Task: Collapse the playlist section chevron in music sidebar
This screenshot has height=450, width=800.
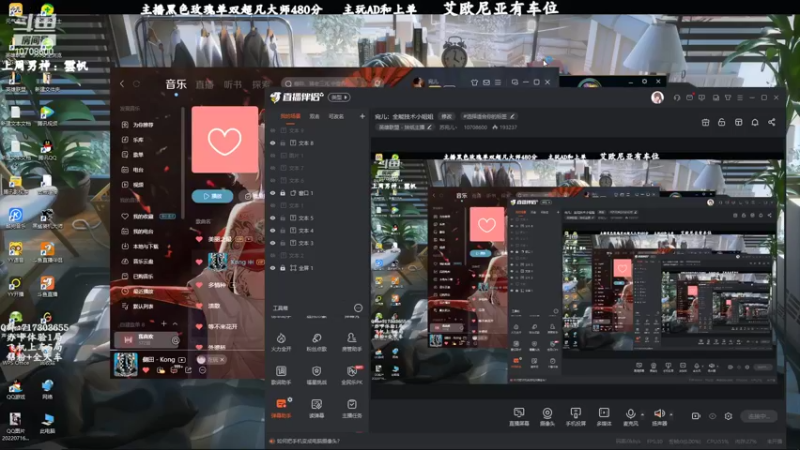Action: [x=175, y=323]
